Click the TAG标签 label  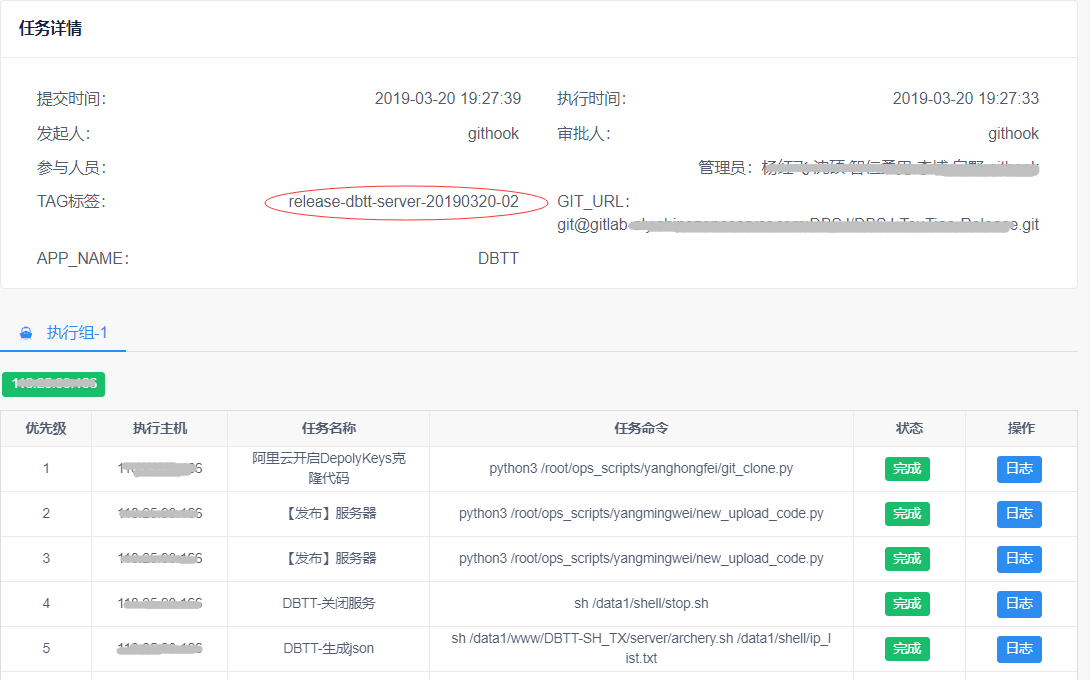pyautogui.click(x=71, y=202)
